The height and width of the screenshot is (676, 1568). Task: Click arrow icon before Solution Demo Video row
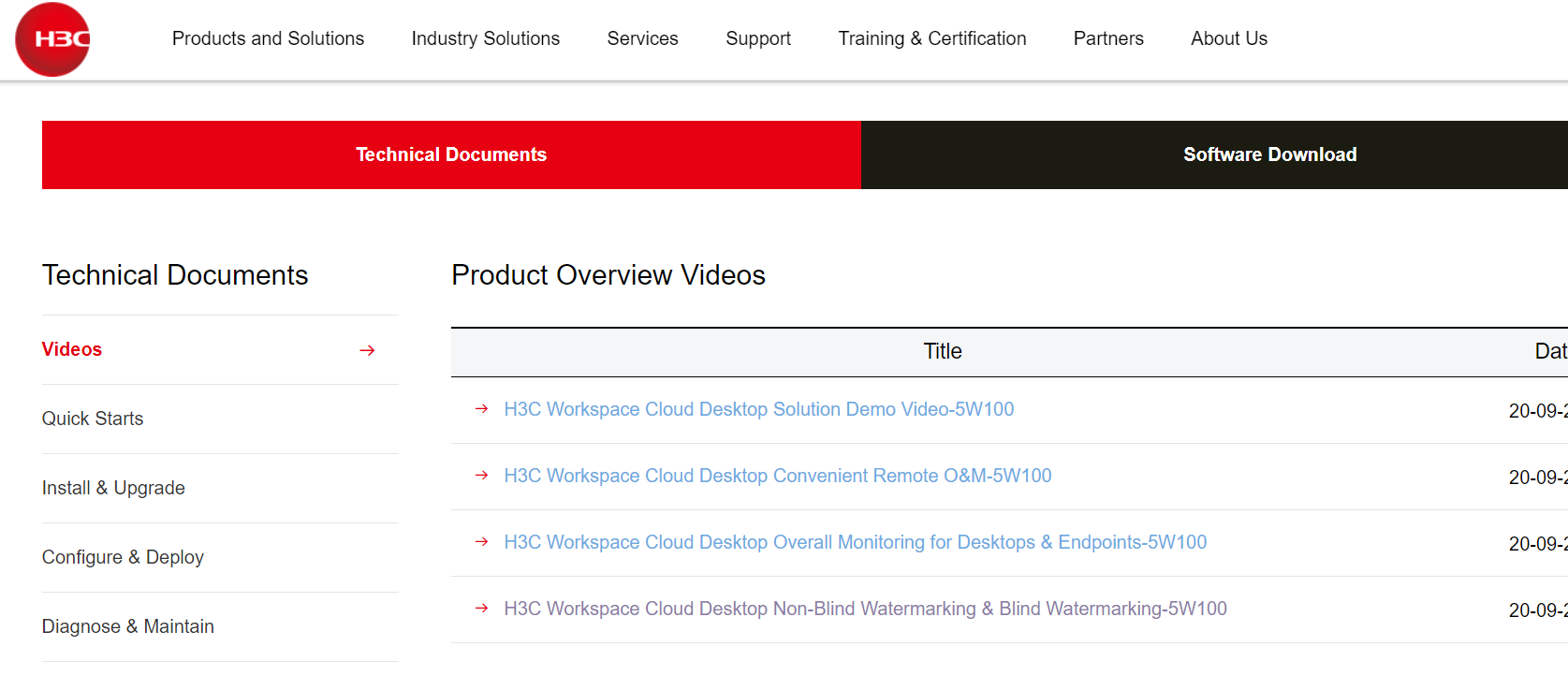pyautogui.click(x=482, y=409)
